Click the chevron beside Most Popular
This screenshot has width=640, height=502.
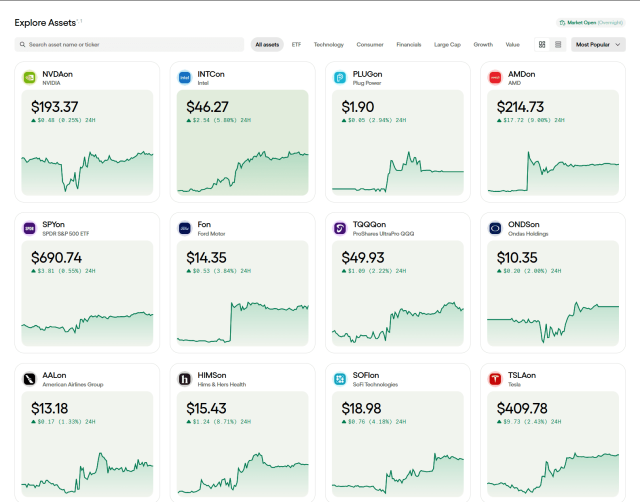click(618, 44)
